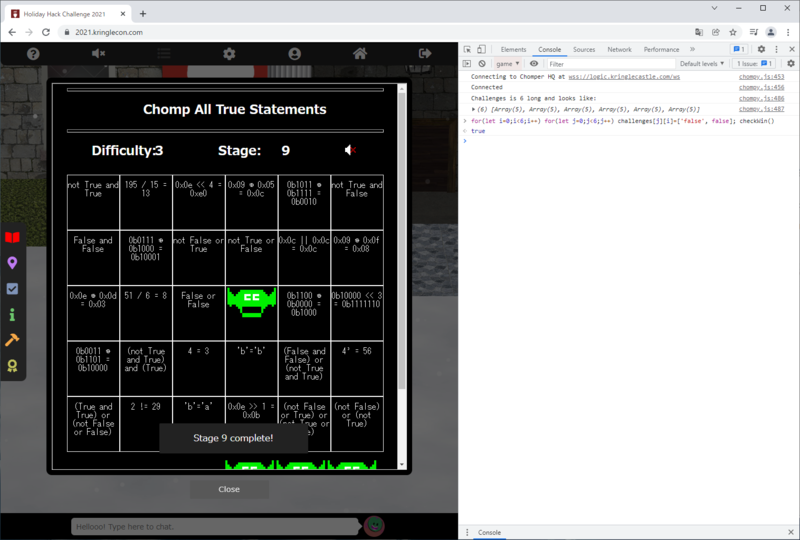This screenshot has width=800, height=540.
Task: Open the orange hammer hints icon
Action: pos(12,339)
